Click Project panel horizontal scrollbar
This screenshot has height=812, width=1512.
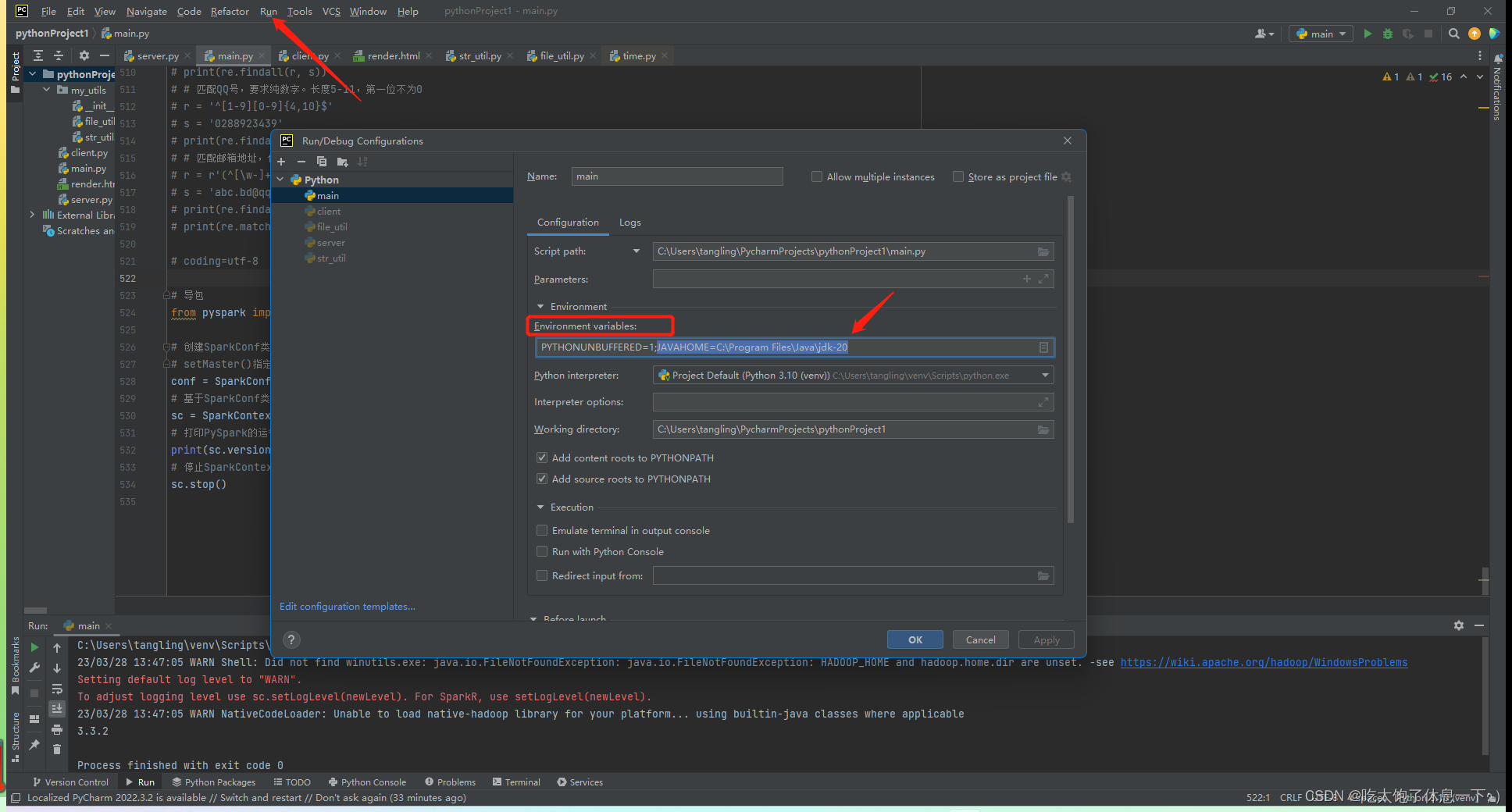36,611
